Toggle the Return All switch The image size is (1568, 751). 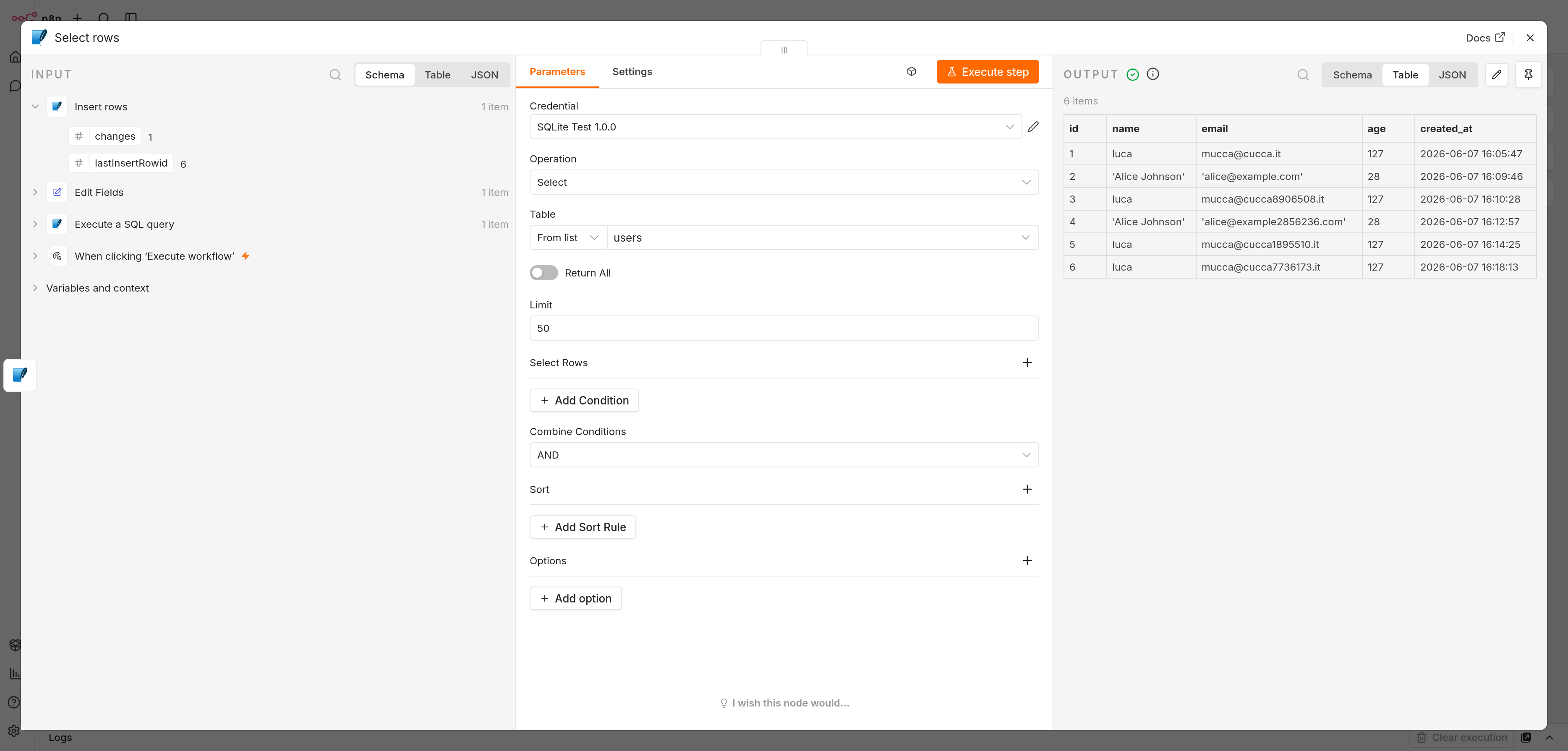543,273
